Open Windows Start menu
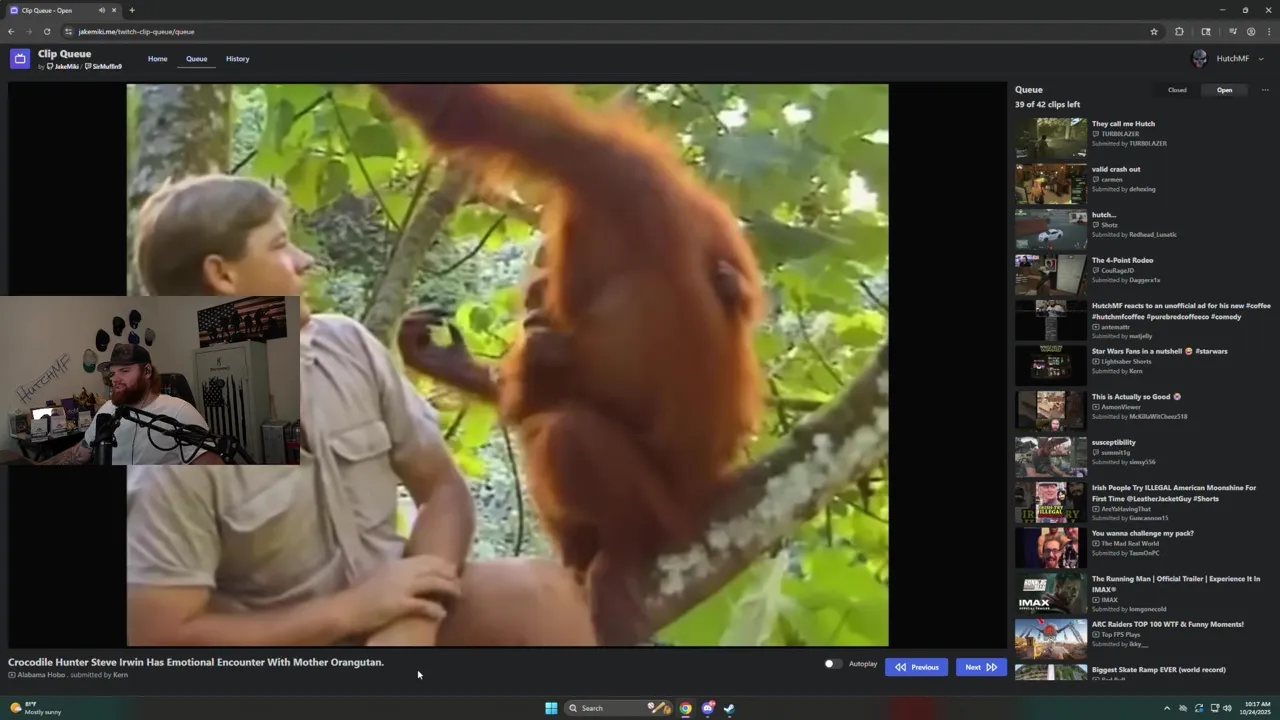 click(x=551, y=708)
